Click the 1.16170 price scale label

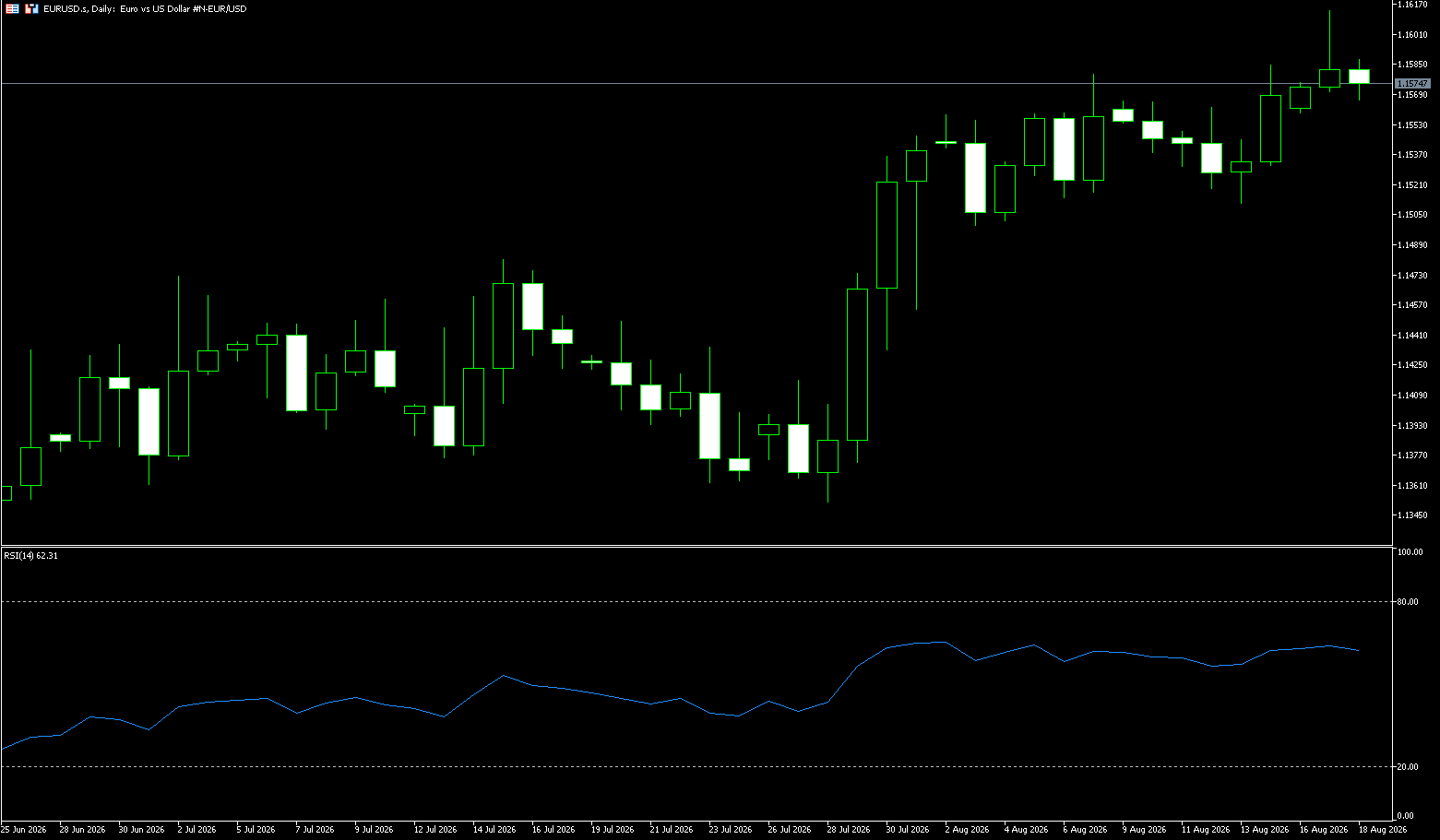[x=1412, y=5]
